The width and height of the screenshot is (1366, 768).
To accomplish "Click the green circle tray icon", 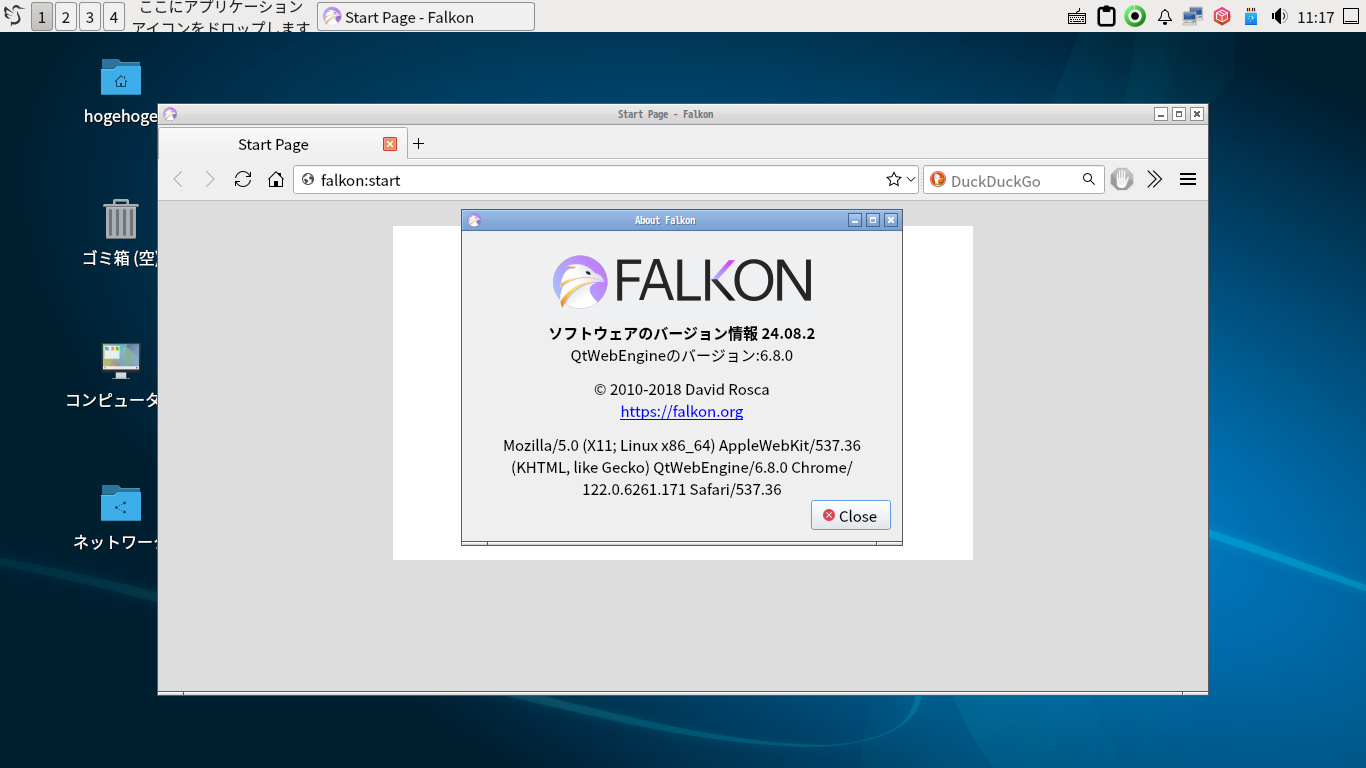I will click(1135, 16).
